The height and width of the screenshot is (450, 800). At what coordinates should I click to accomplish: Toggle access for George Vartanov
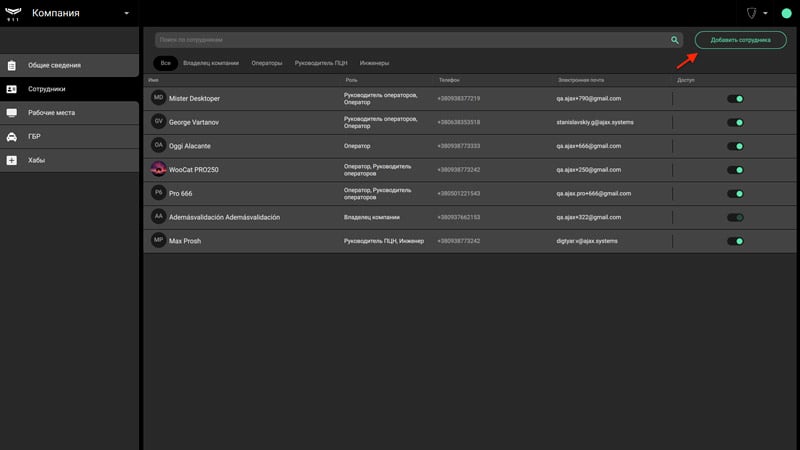(735, 122)
